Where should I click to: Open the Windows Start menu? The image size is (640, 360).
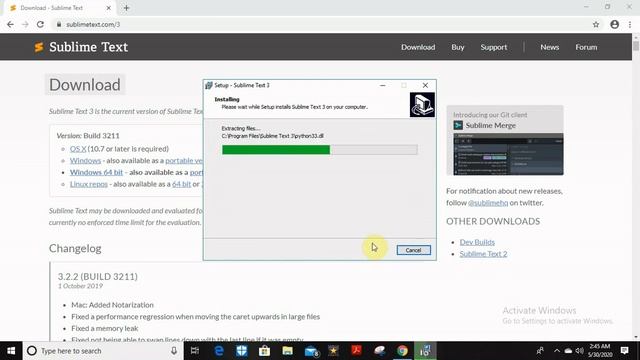pos(11,351)
